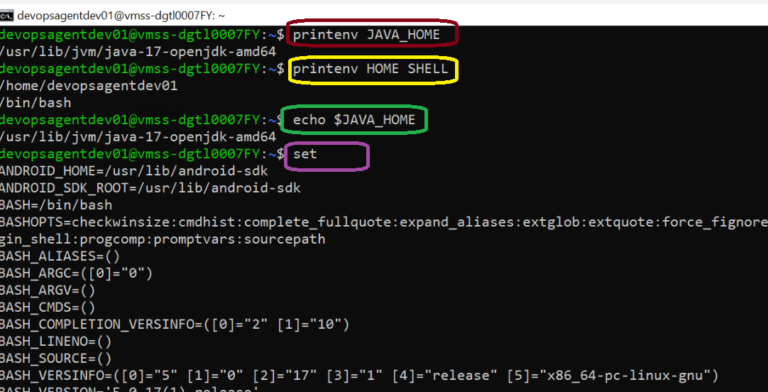Click the ANDROID_SDK_ROOT variable line
The width and height of the screenshot is (768, 392).
(150, 188)
